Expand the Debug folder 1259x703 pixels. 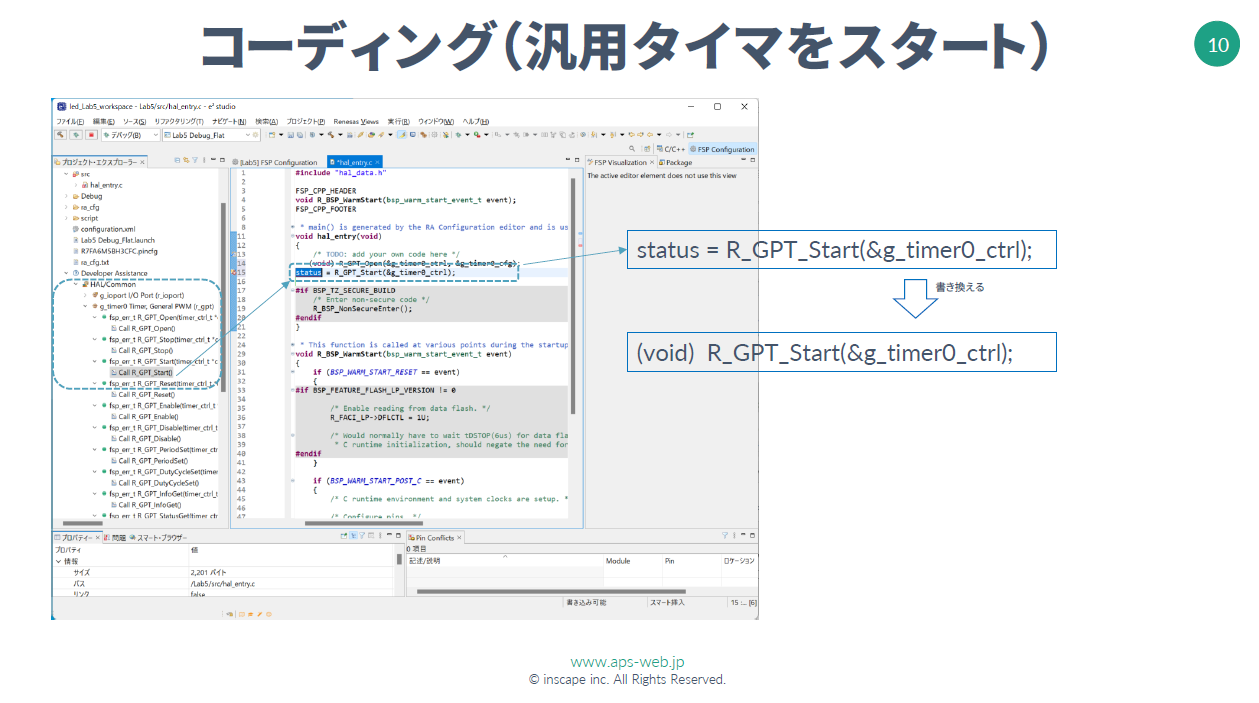coord(66,196)
